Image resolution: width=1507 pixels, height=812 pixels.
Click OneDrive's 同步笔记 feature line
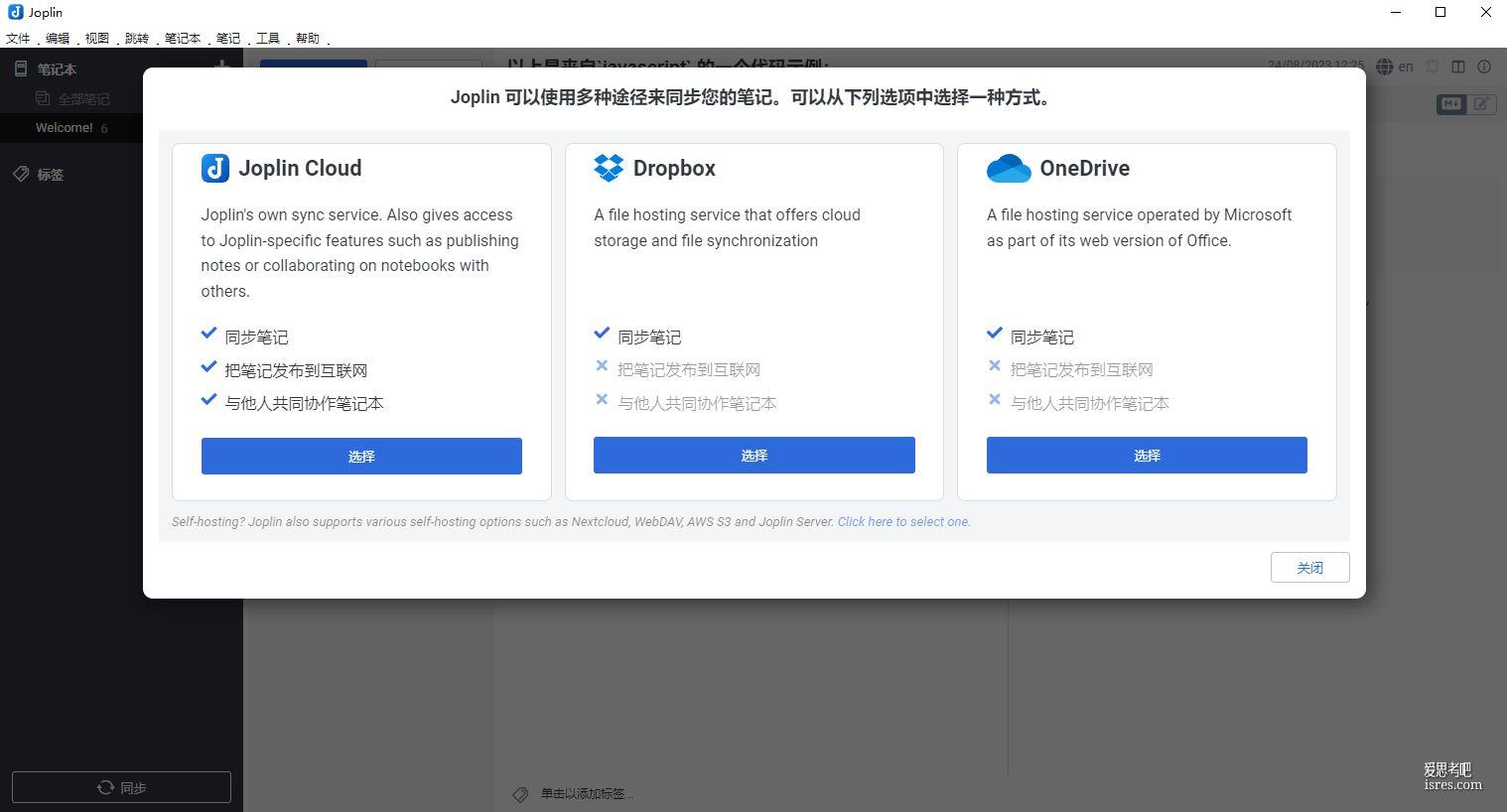tap(1042, 337)
